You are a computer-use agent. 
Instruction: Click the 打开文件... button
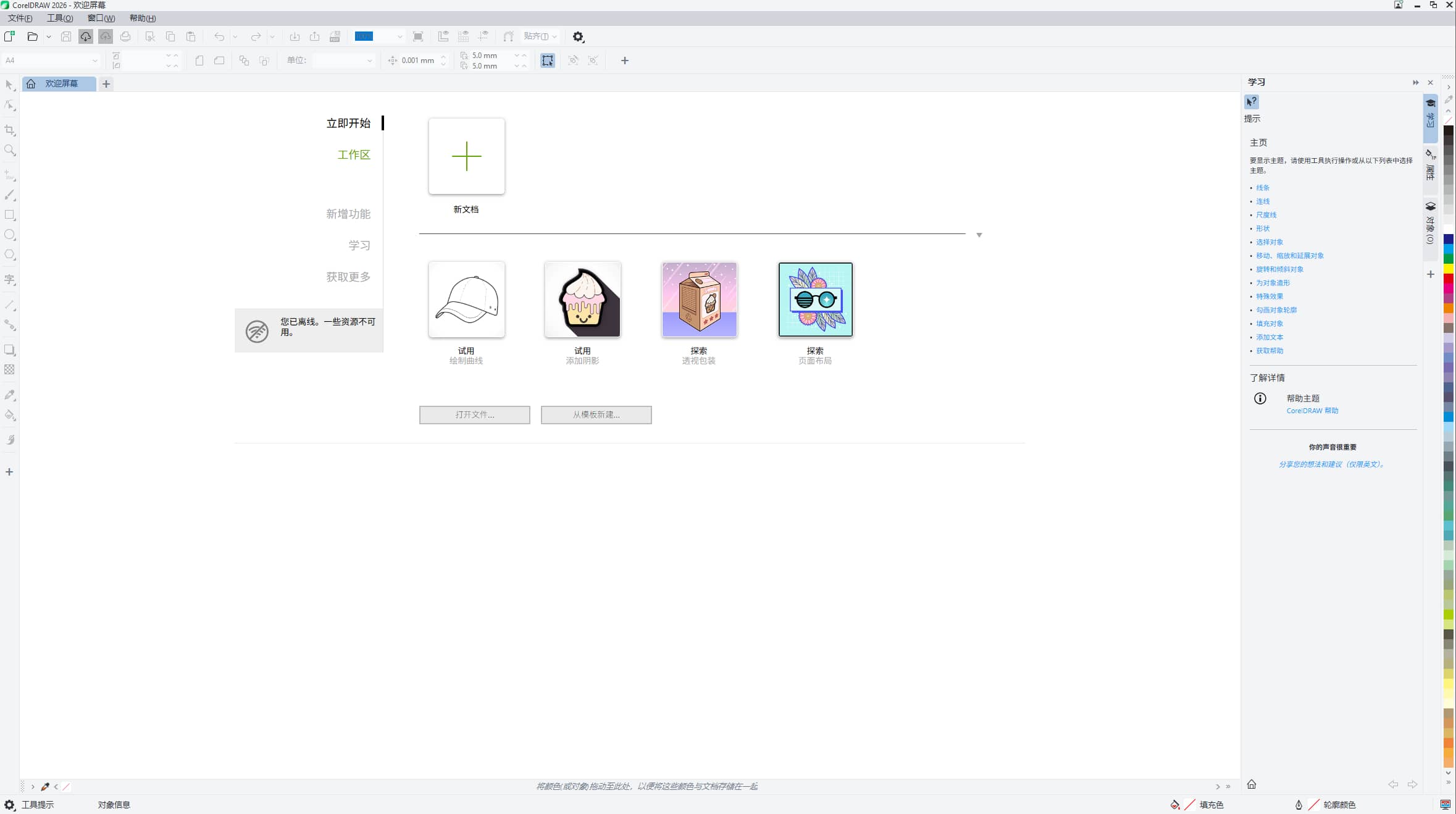(x=474, y=415)
